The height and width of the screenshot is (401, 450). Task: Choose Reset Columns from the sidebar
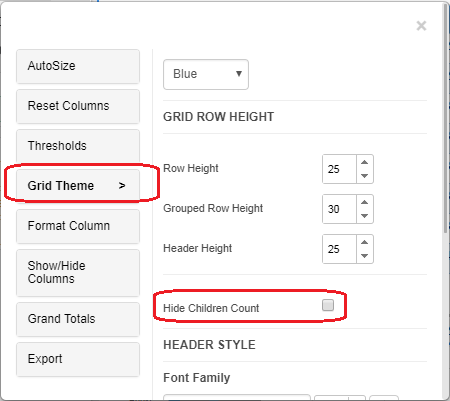click(x=78, y=106)
